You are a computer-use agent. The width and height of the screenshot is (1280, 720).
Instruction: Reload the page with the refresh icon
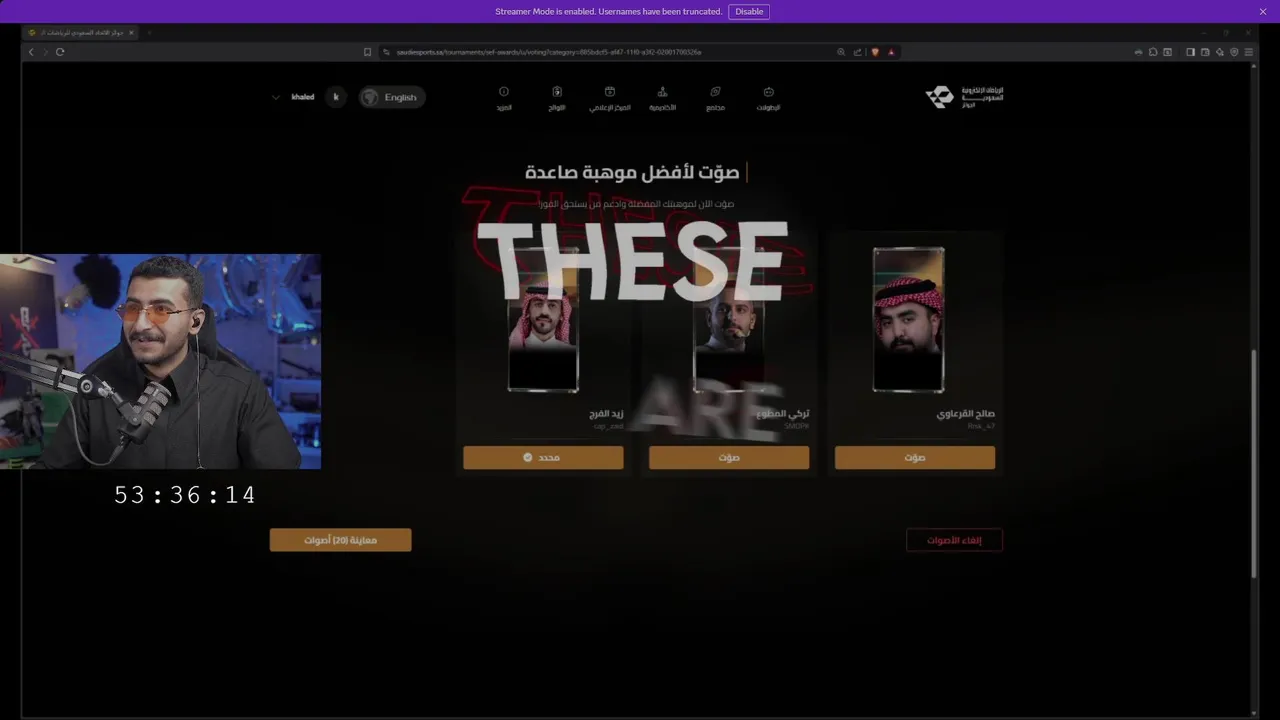60,52
